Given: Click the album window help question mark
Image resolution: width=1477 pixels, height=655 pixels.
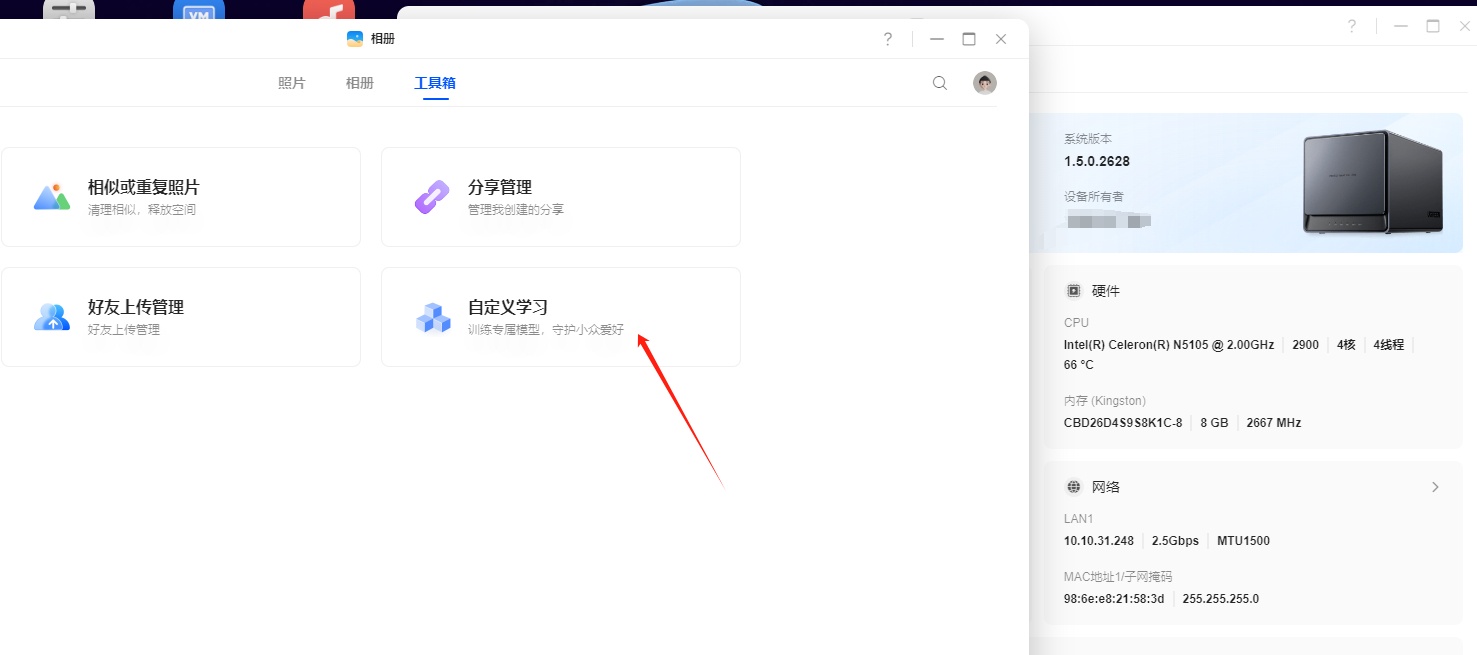Looking at the screenshot, I should click(887, 39).
